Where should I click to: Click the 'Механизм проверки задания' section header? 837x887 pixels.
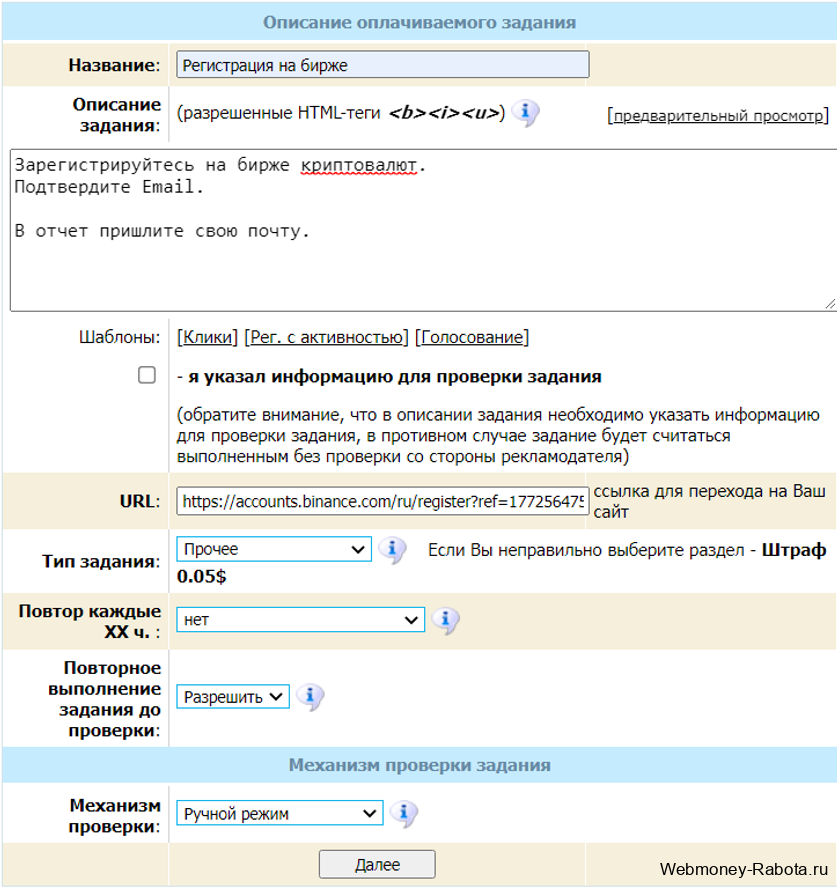[x=420, y=765]
